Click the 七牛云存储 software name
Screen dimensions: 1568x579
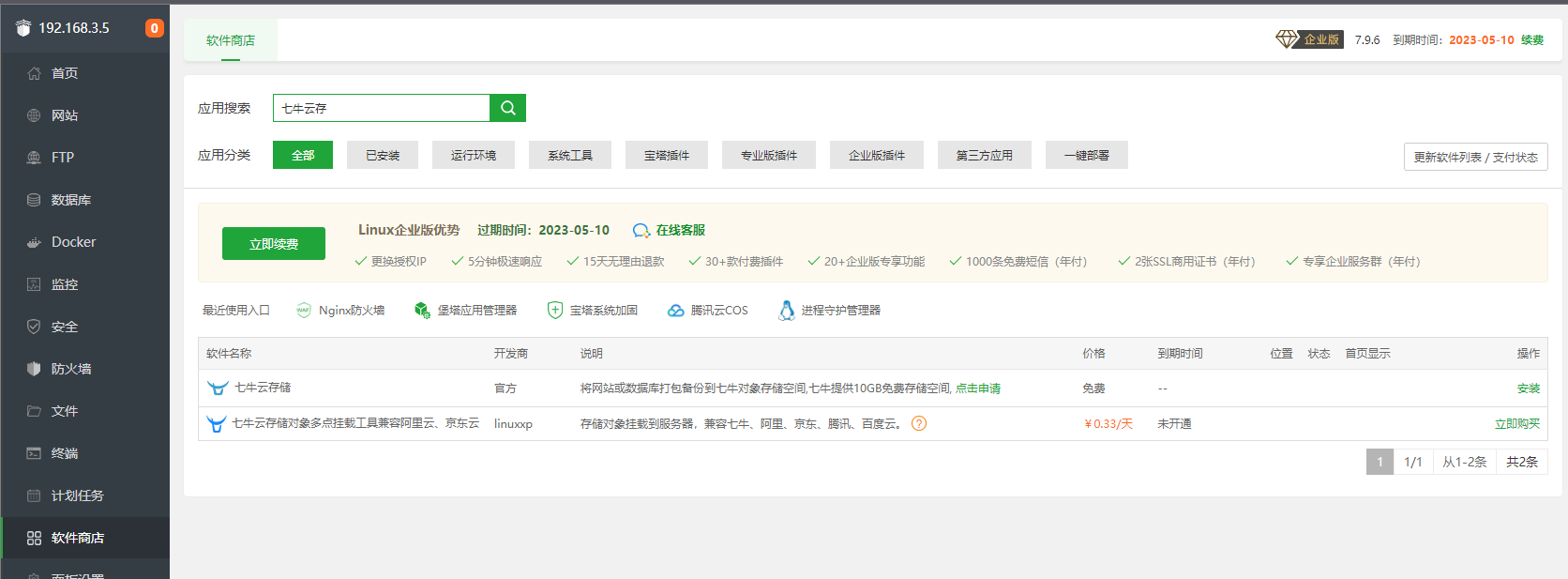point(263,388)
